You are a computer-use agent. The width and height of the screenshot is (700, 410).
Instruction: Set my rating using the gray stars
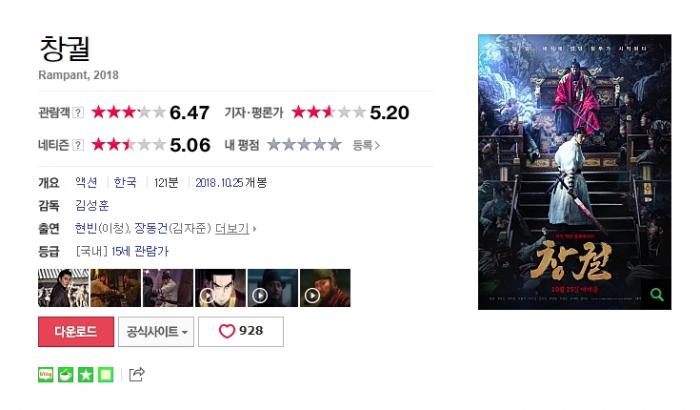(304, 145)
